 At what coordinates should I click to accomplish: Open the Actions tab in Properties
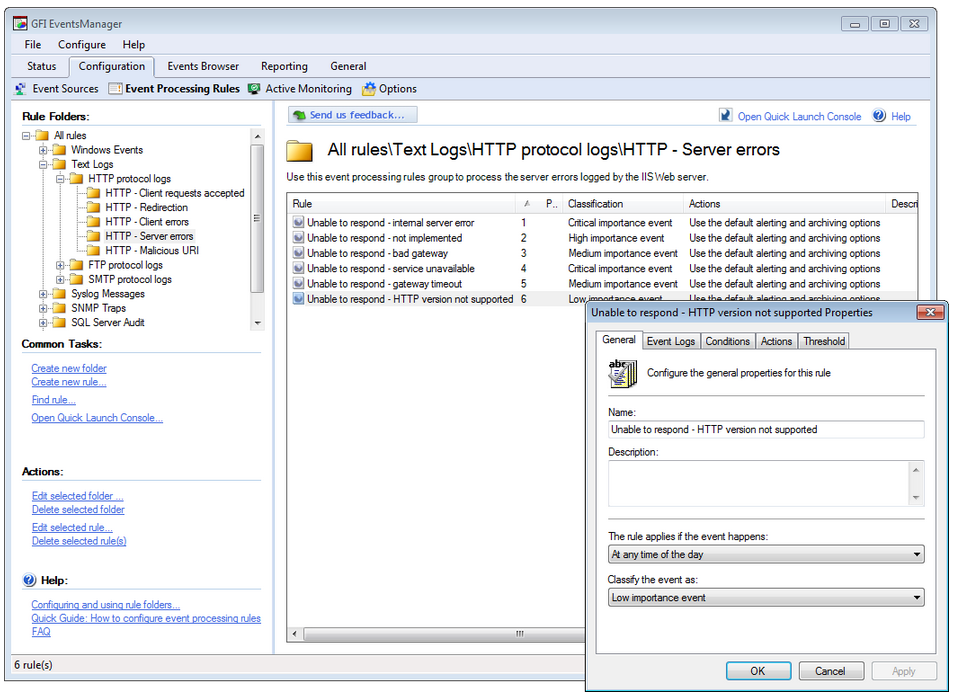[x=776, y=341]
